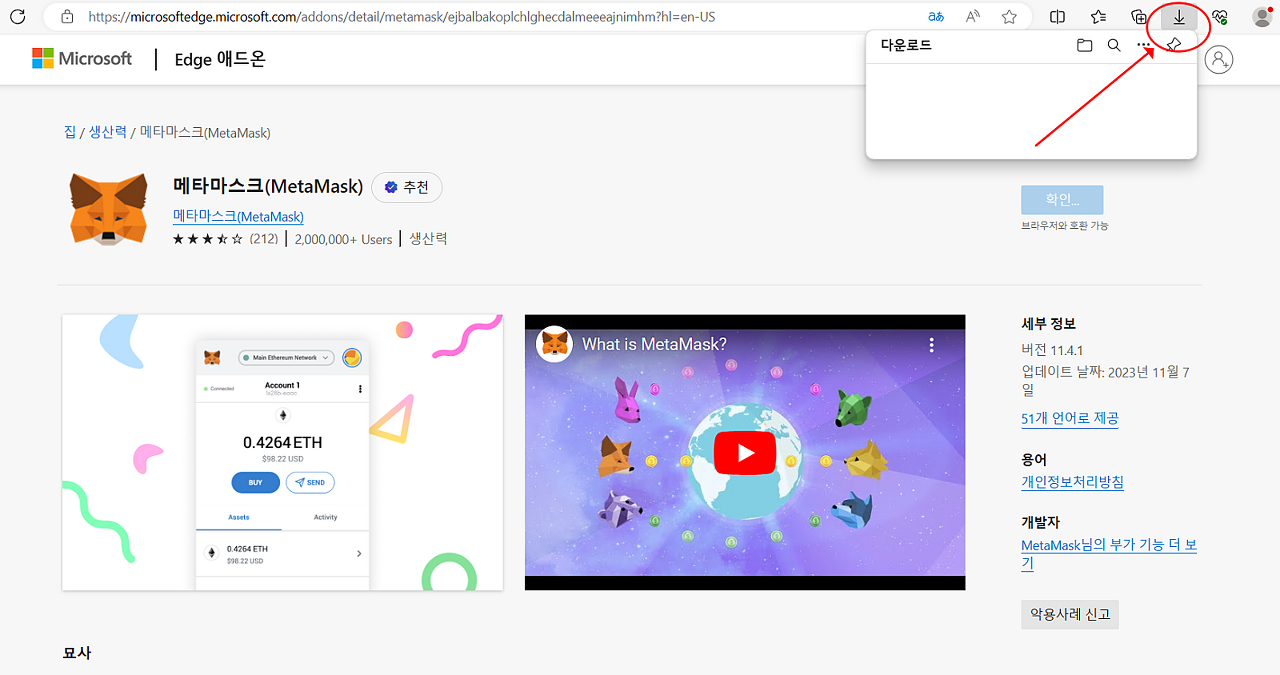The image size is (1280, 675).
Task: Click the MetaMask fox logo
Action: point(108,208)
